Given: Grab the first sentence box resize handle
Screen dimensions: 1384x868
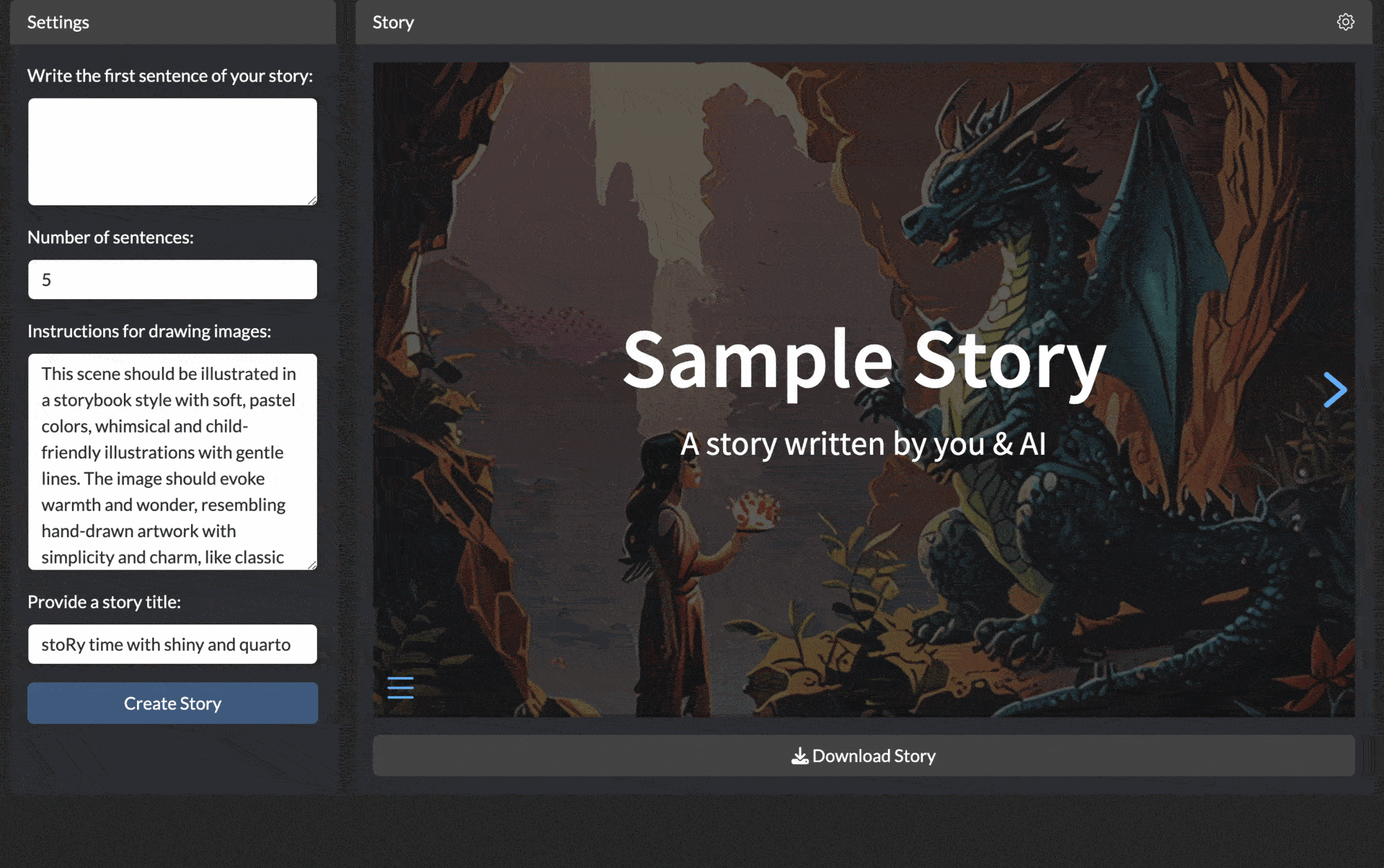Looking at the screenshot, I should (x=312, y=201).
